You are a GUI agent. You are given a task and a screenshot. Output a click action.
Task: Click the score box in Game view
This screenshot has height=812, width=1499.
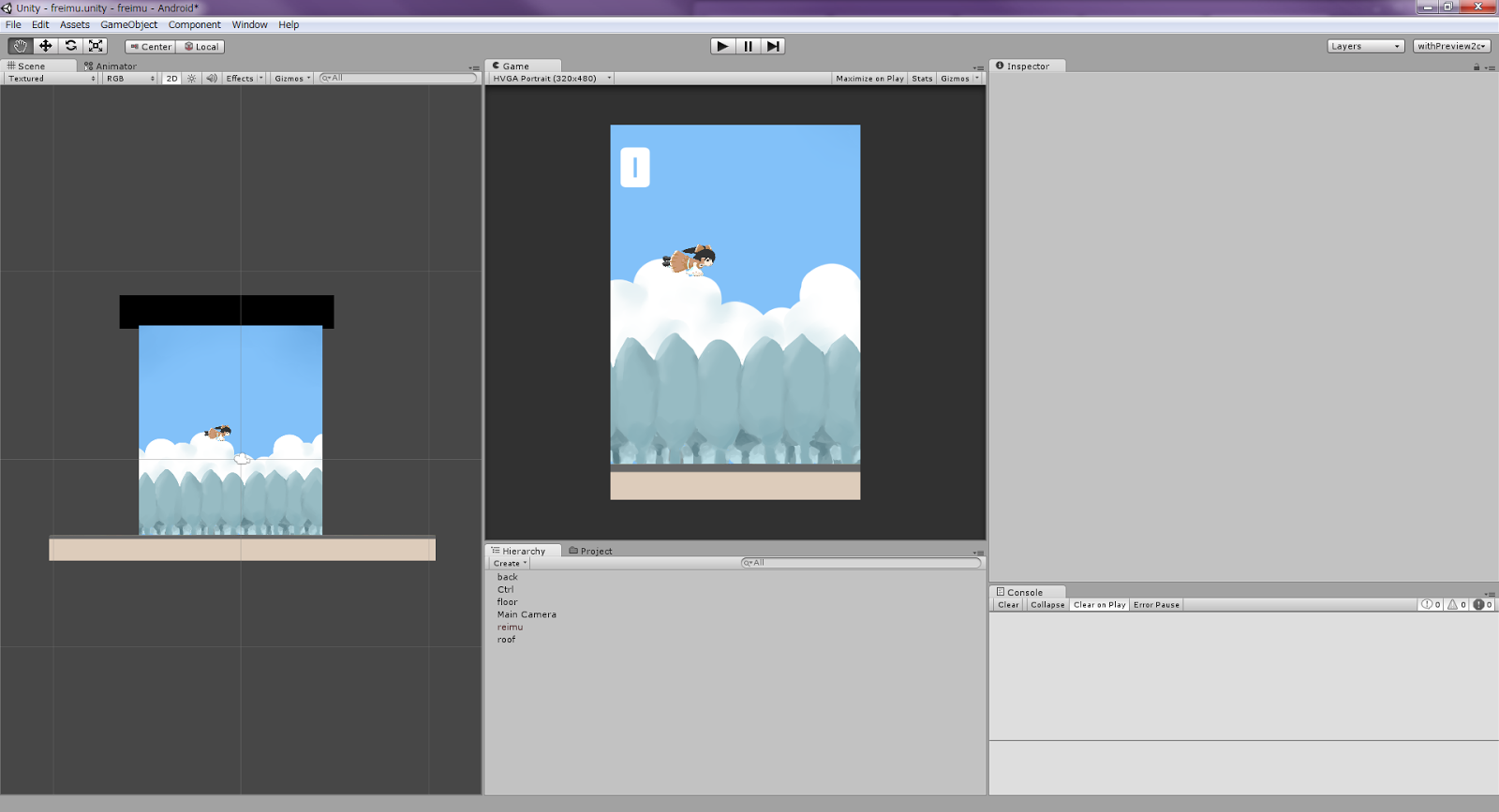point(635,168)
